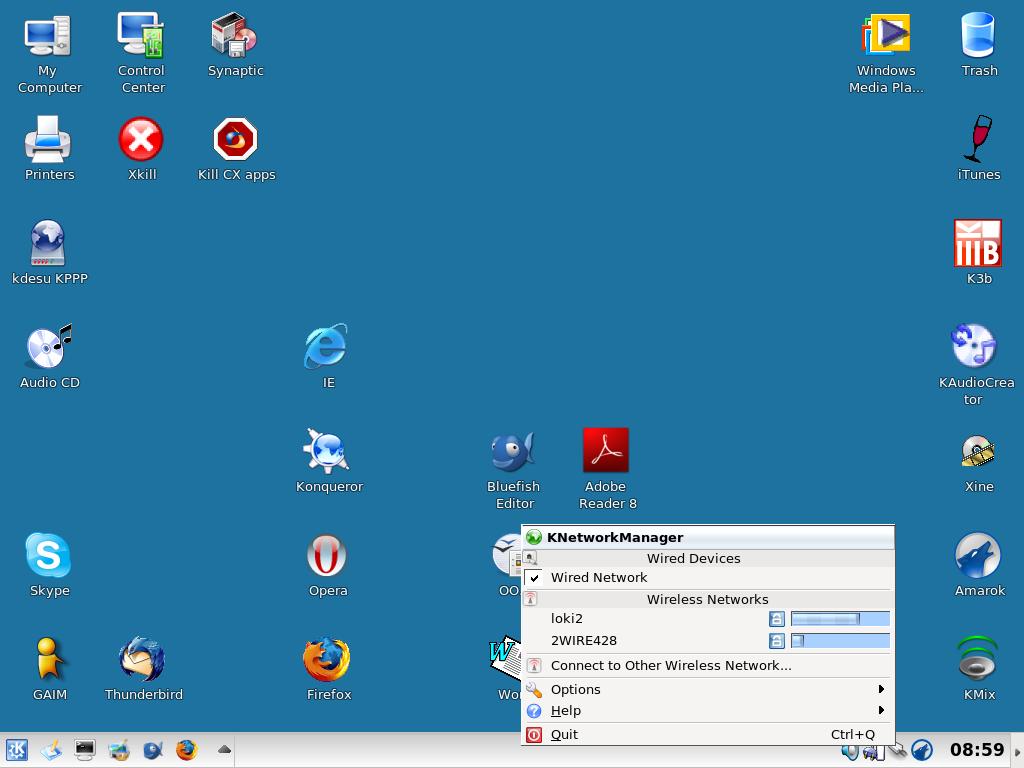This screenshot has height=768, width=1024.
Task: Click the Xkill desktop icon
Action: click(142, 149)
